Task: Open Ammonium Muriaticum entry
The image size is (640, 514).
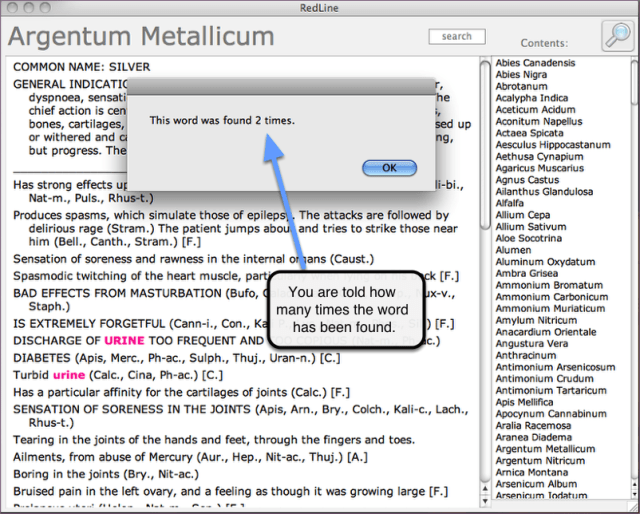Action: point(550,309)
